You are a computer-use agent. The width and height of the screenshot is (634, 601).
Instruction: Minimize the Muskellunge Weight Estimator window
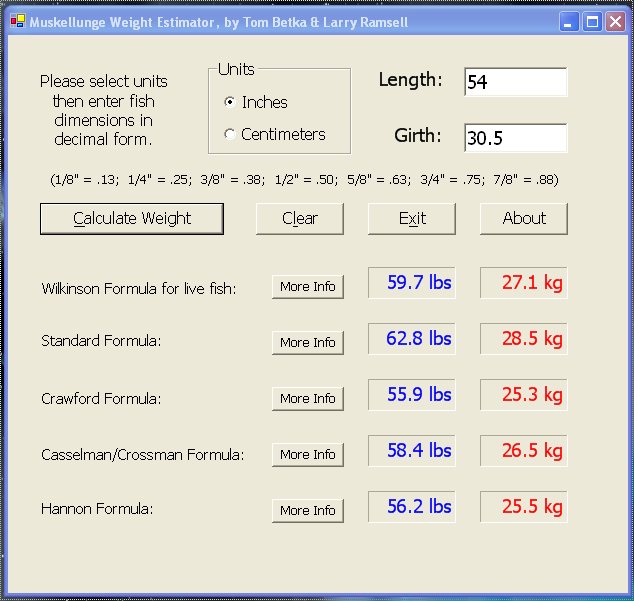tap(569, 22)
